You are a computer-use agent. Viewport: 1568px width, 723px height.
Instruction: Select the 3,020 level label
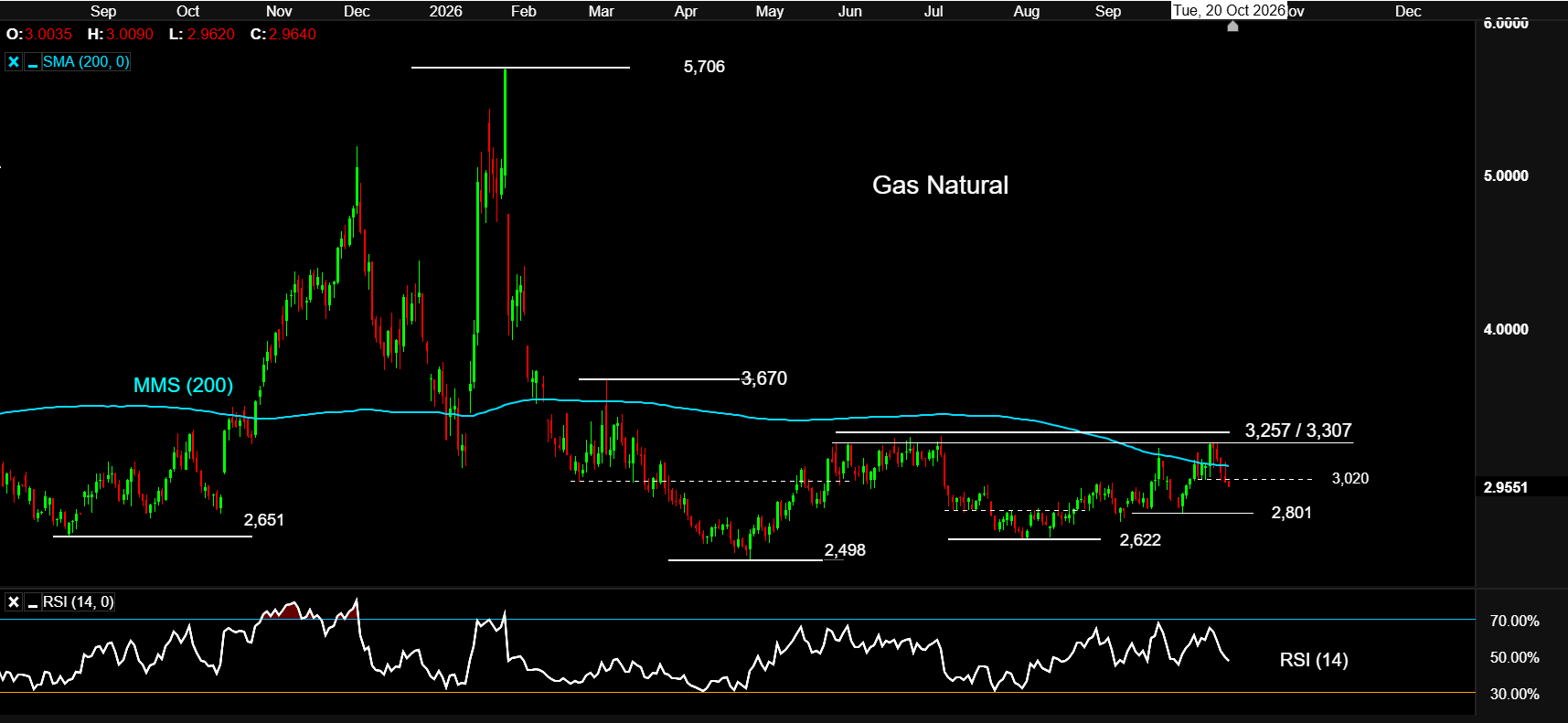pyautogui.click(x=1350, y=478)
